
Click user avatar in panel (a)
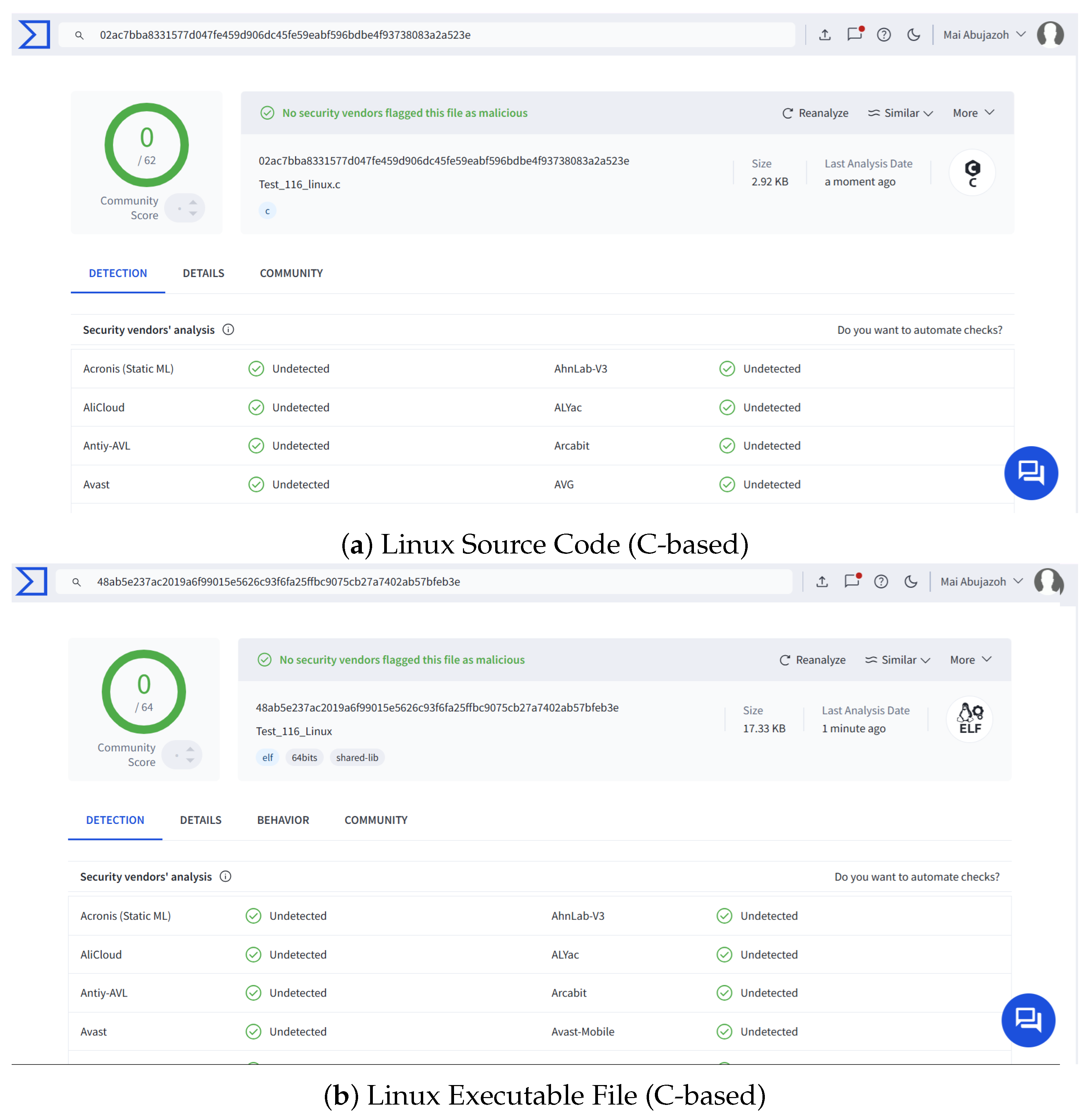click(1050, 34)
